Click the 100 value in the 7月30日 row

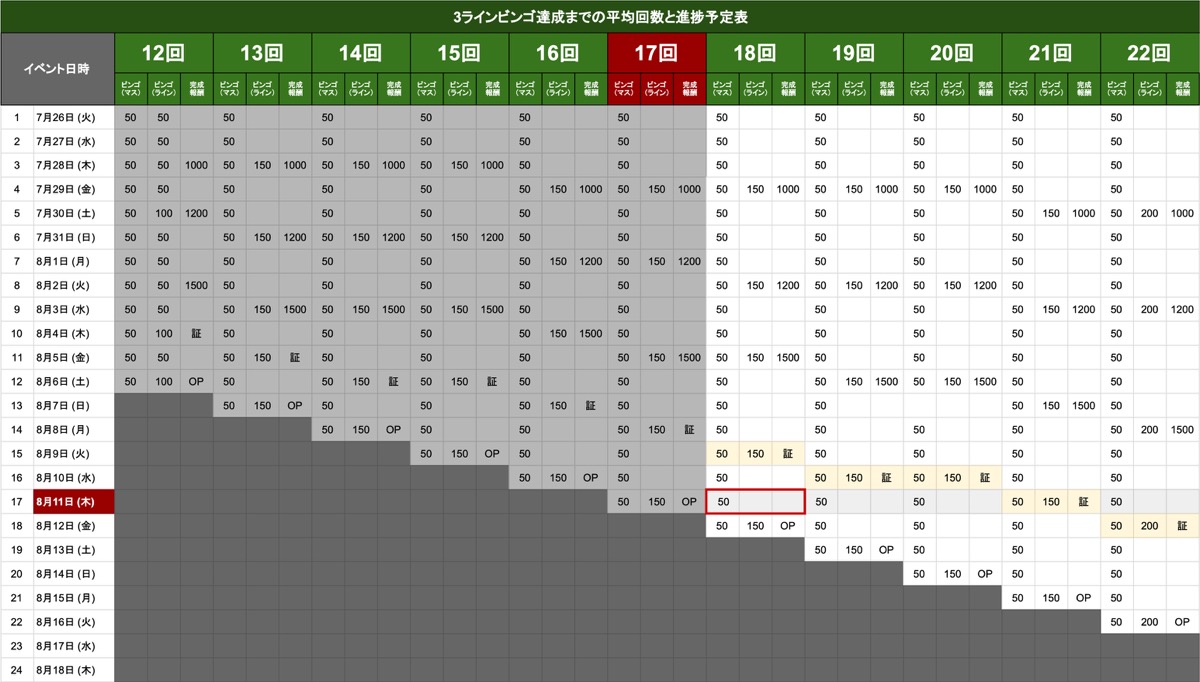(x=163, y=213)
